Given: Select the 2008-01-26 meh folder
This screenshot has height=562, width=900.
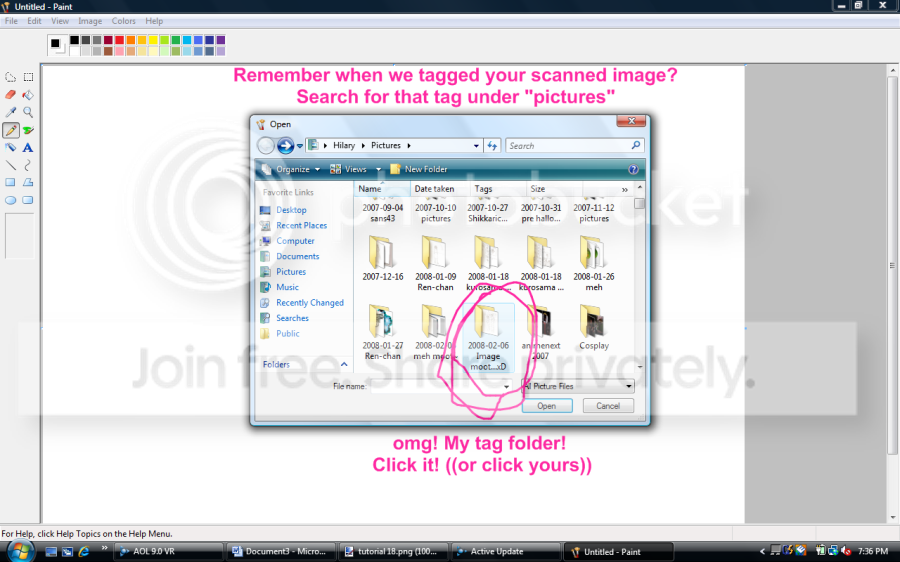Looking at the screenshot, I should [x=593, y=263].
